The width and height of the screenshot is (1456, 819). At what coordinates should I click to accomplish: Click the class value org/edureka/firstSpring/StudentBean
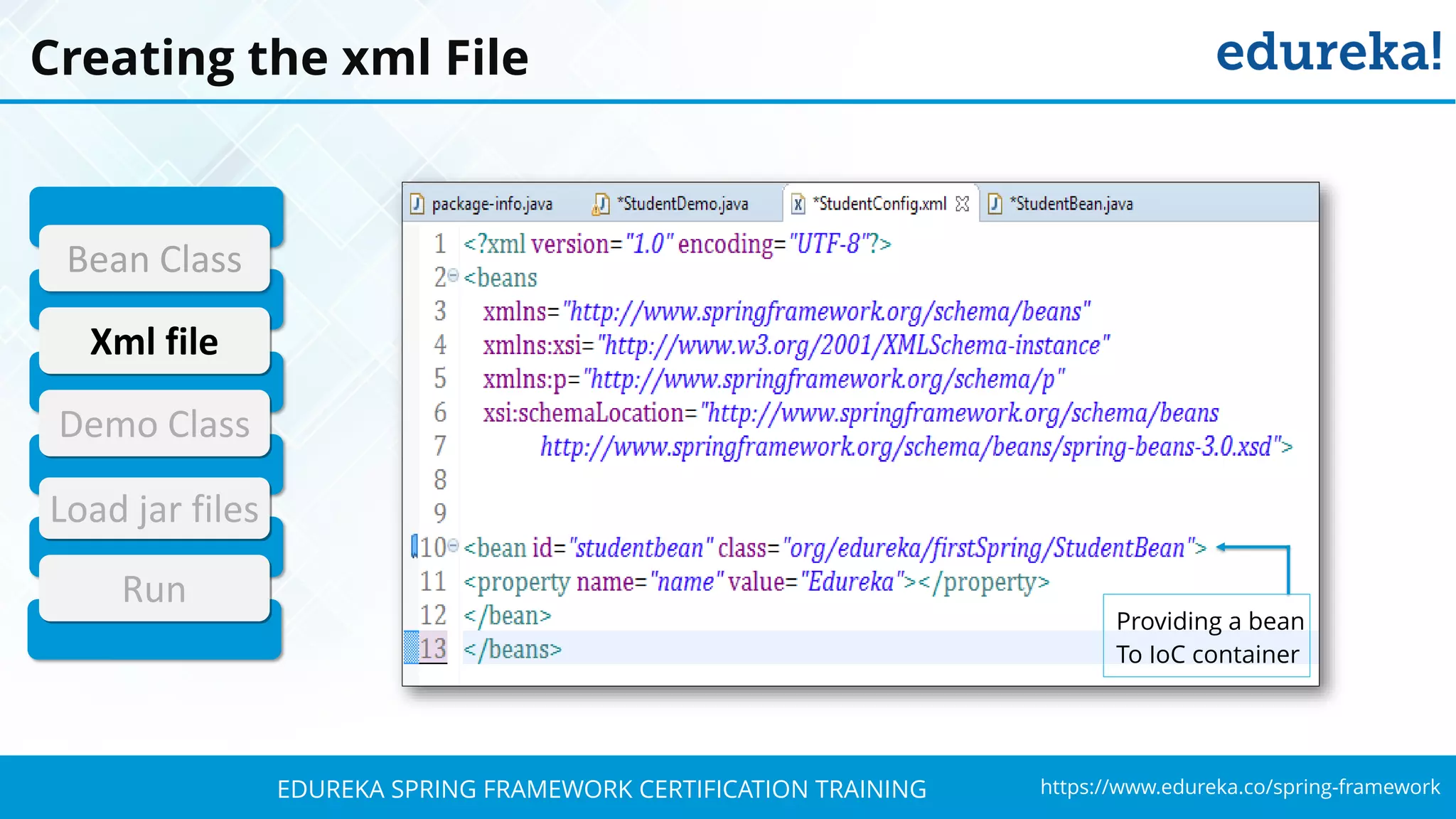click(988, 548)
